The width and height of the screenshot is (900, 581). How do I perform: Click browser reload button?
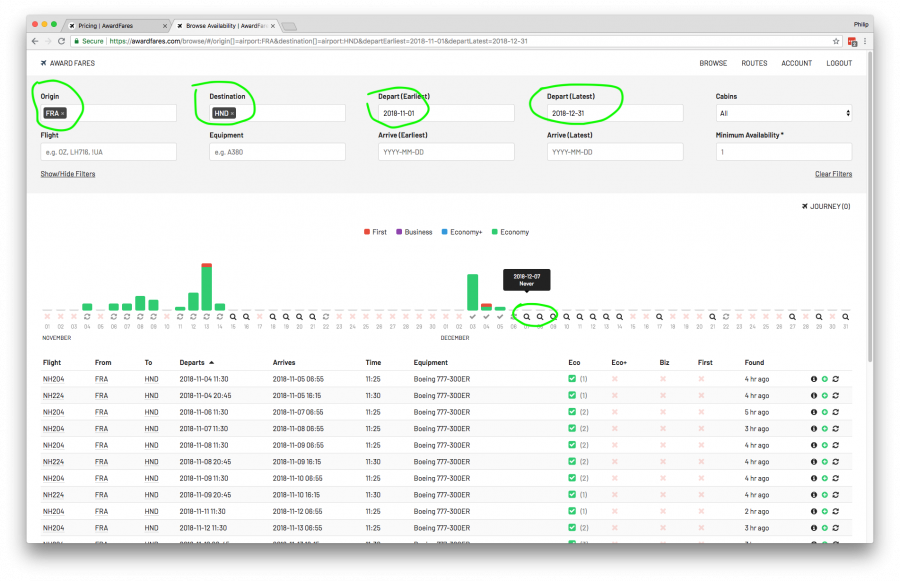pyautogui.click(x=62, y=41)
